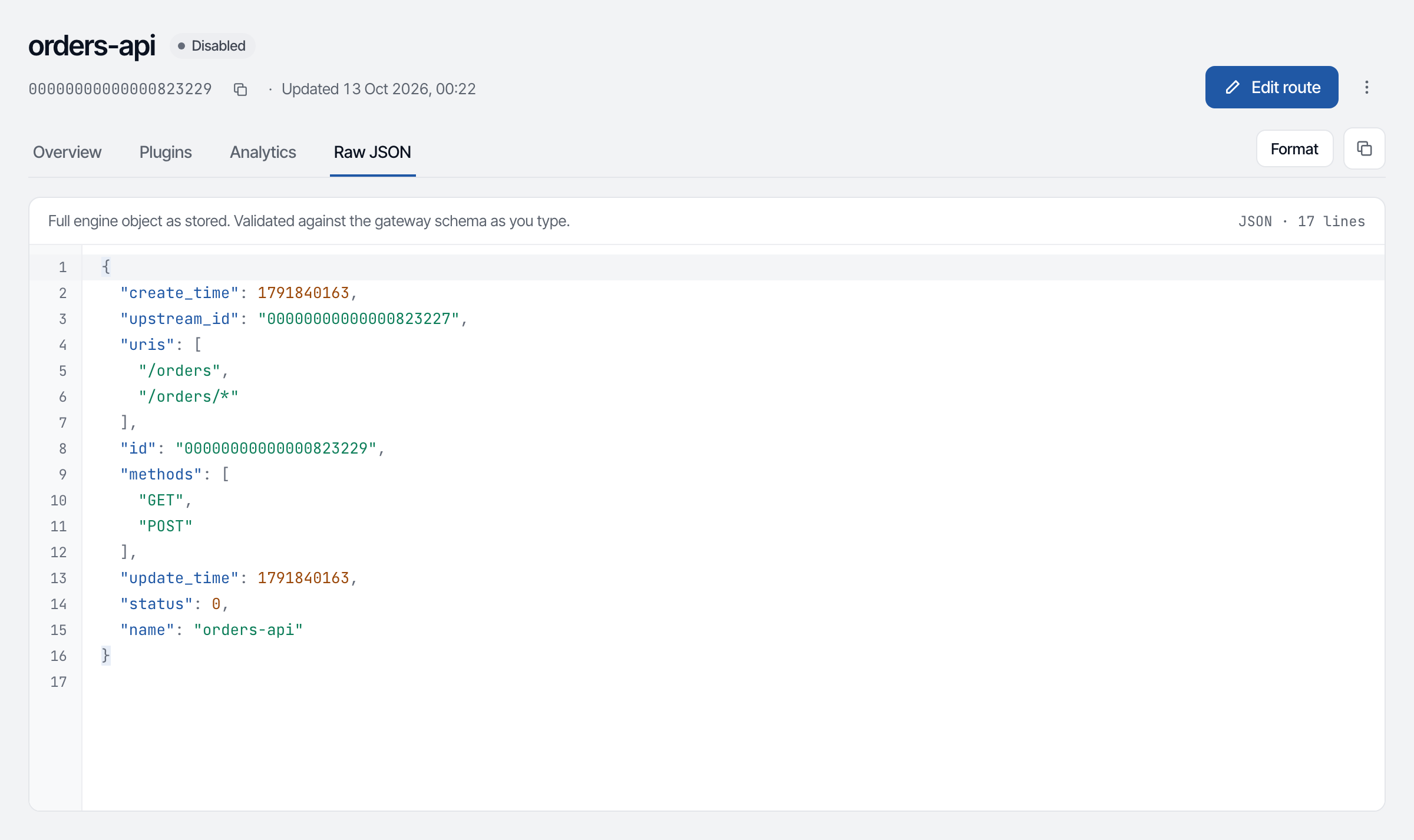Select the Raw JSON tab
The width and height of the screenshot is (1414, 840).
372,152
